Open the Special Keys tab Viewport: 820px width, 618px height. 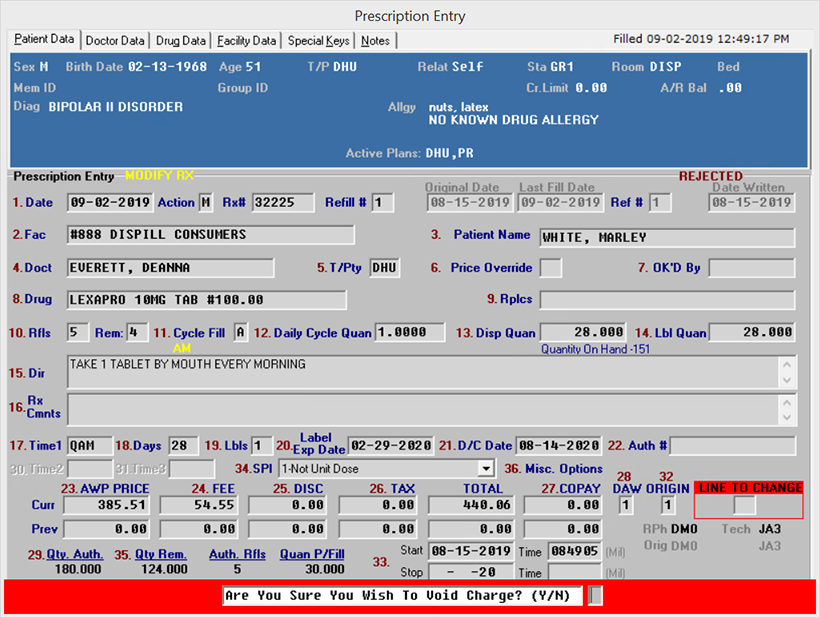(319, 41)
